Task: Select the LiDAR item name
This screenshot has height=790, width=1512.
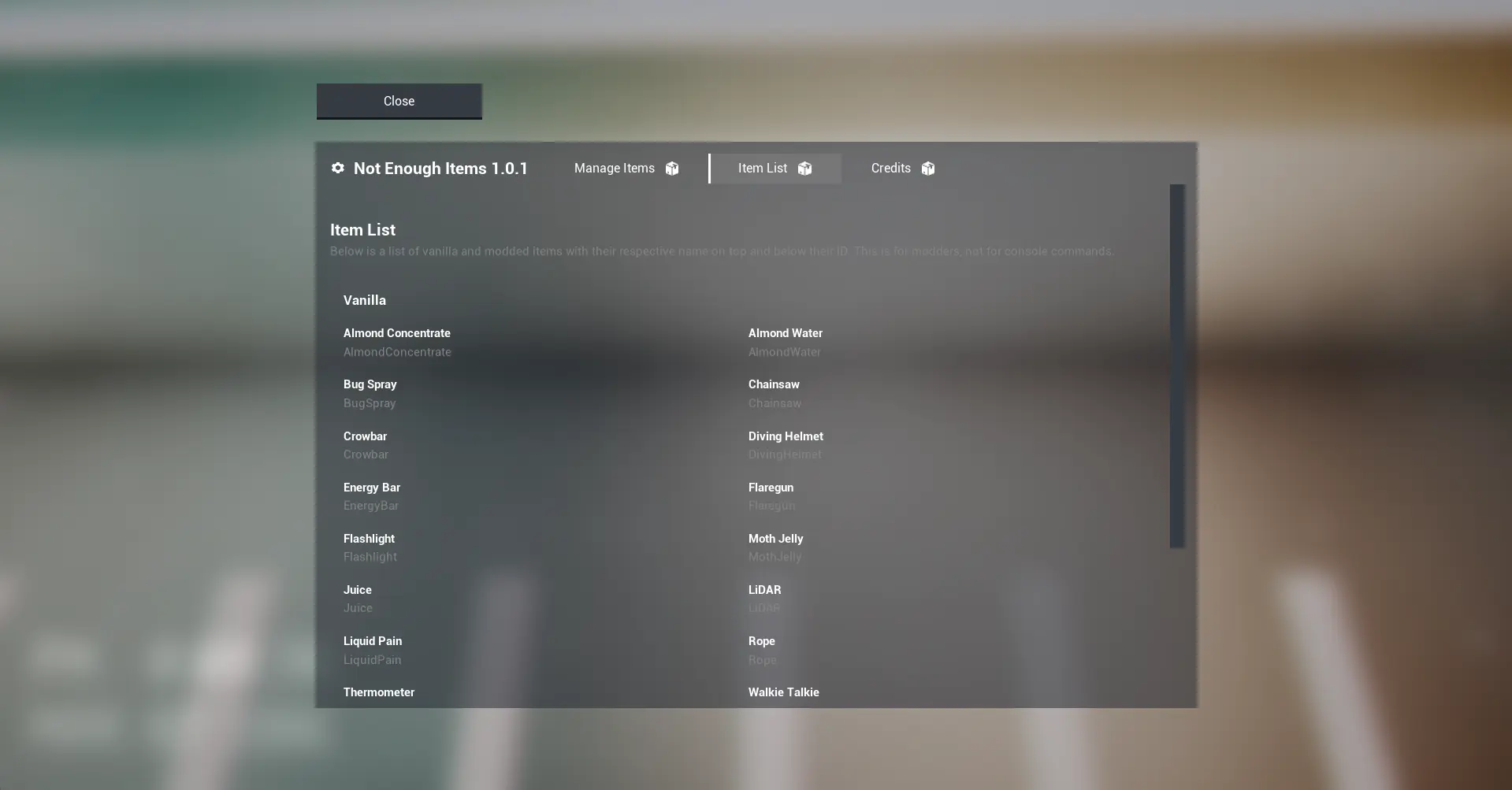Action: click(764, 590)
